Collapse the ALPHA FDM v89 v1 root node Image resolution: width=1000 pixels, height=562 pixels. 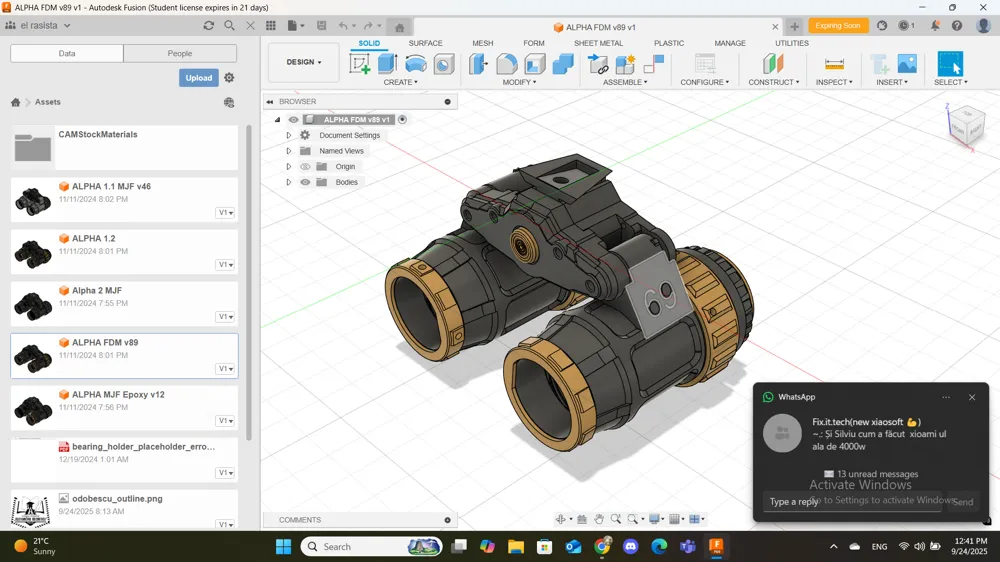coord(277,119)
